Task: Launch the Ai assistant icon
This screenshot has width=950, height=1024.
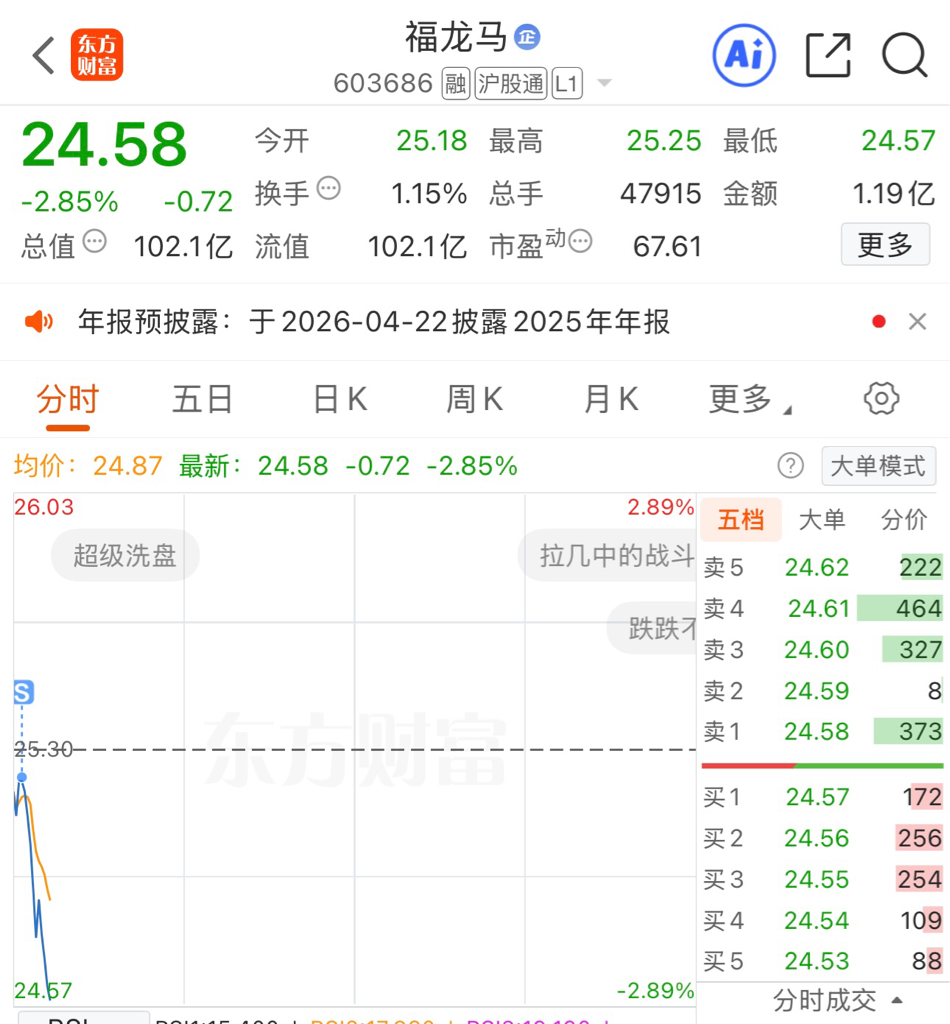Action: pyautogui.click(x=744, y=56)
